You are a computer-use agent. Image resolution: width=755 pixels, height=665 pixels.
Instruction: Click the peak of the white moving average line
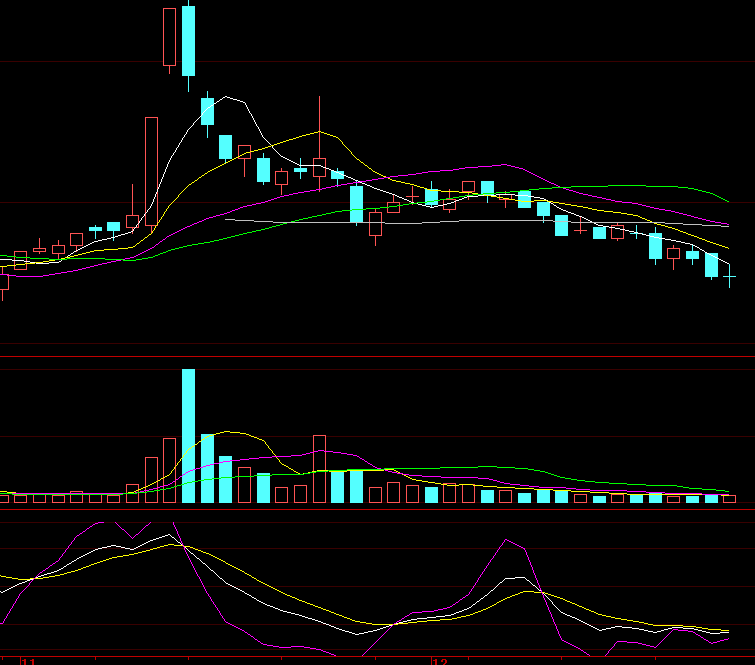pyautogui.click(x=229, y=97)
